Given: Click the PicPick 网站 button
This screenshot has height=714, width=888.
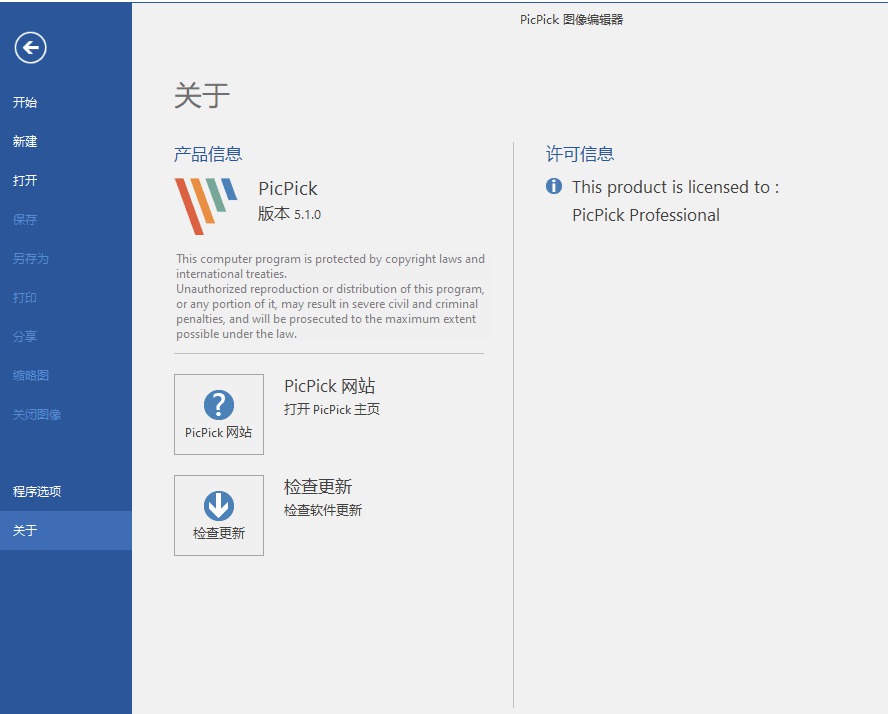Looking at the screenshot, I should point(219,414).
